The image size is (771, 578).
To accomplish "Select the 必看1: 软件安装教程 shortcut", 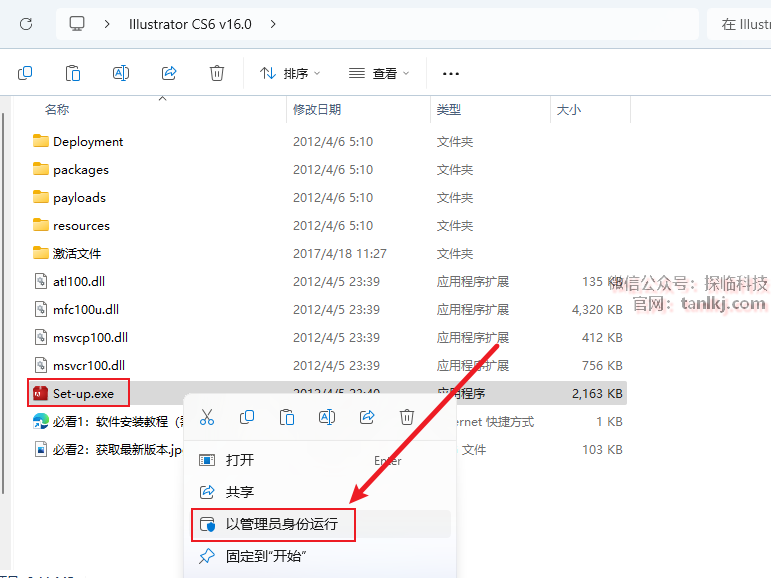I will tap(109, 422).
